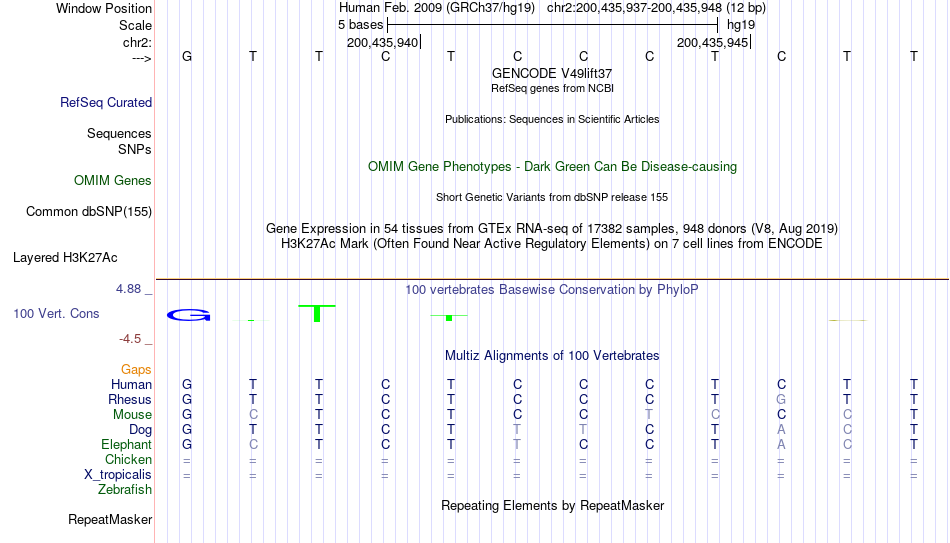950x543 pixels.
Task: Select the Mouse species label
Action: (133, 415)
